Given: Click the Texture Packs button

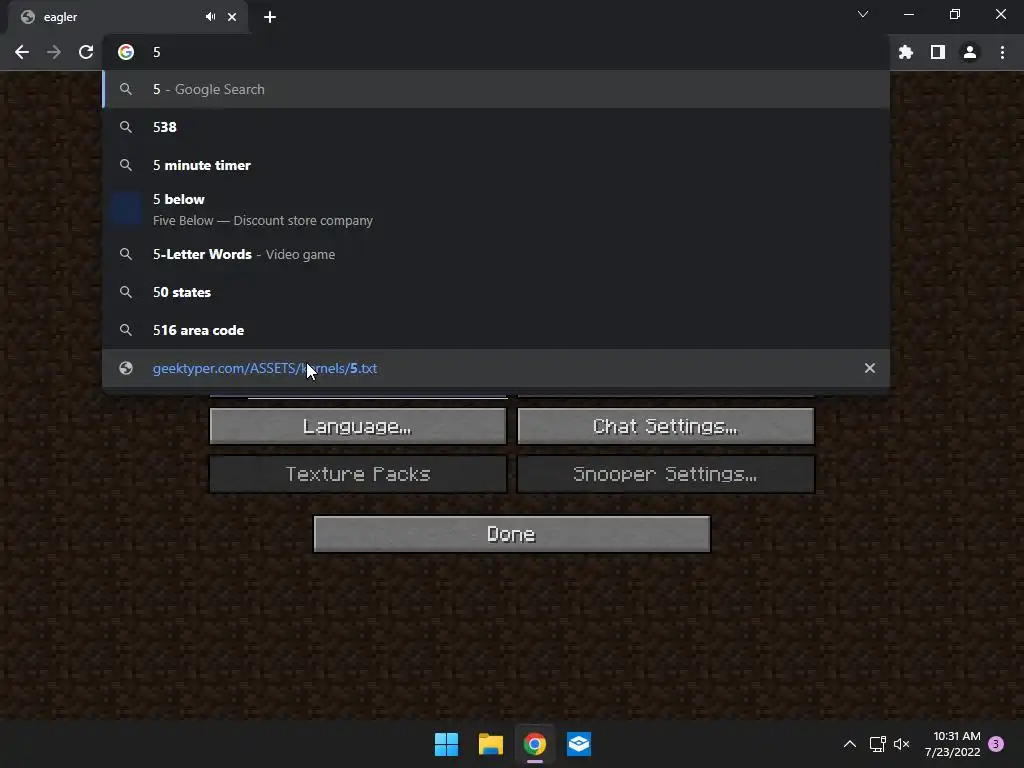Looking at the screenshot, I should 358,474.
